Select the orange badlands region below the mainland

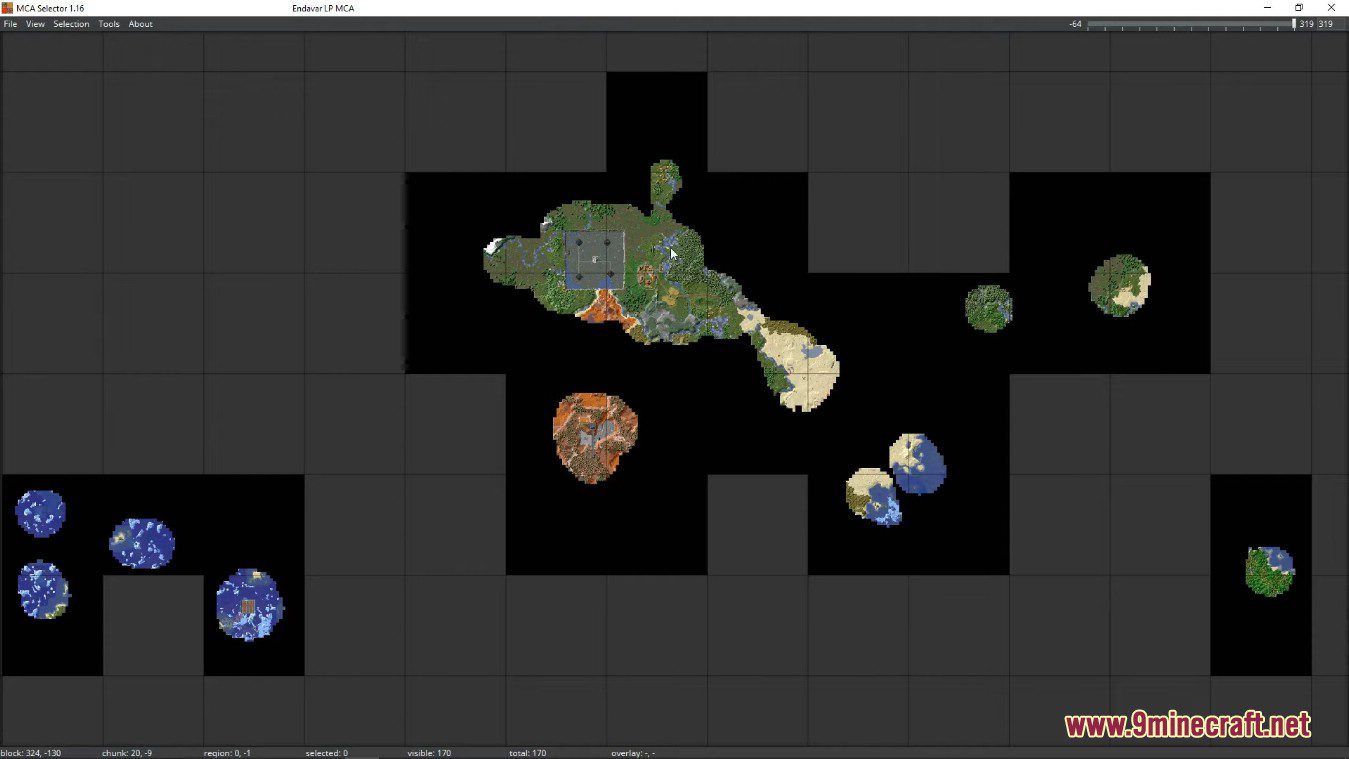pyautogui.click(x=593, y=435)
